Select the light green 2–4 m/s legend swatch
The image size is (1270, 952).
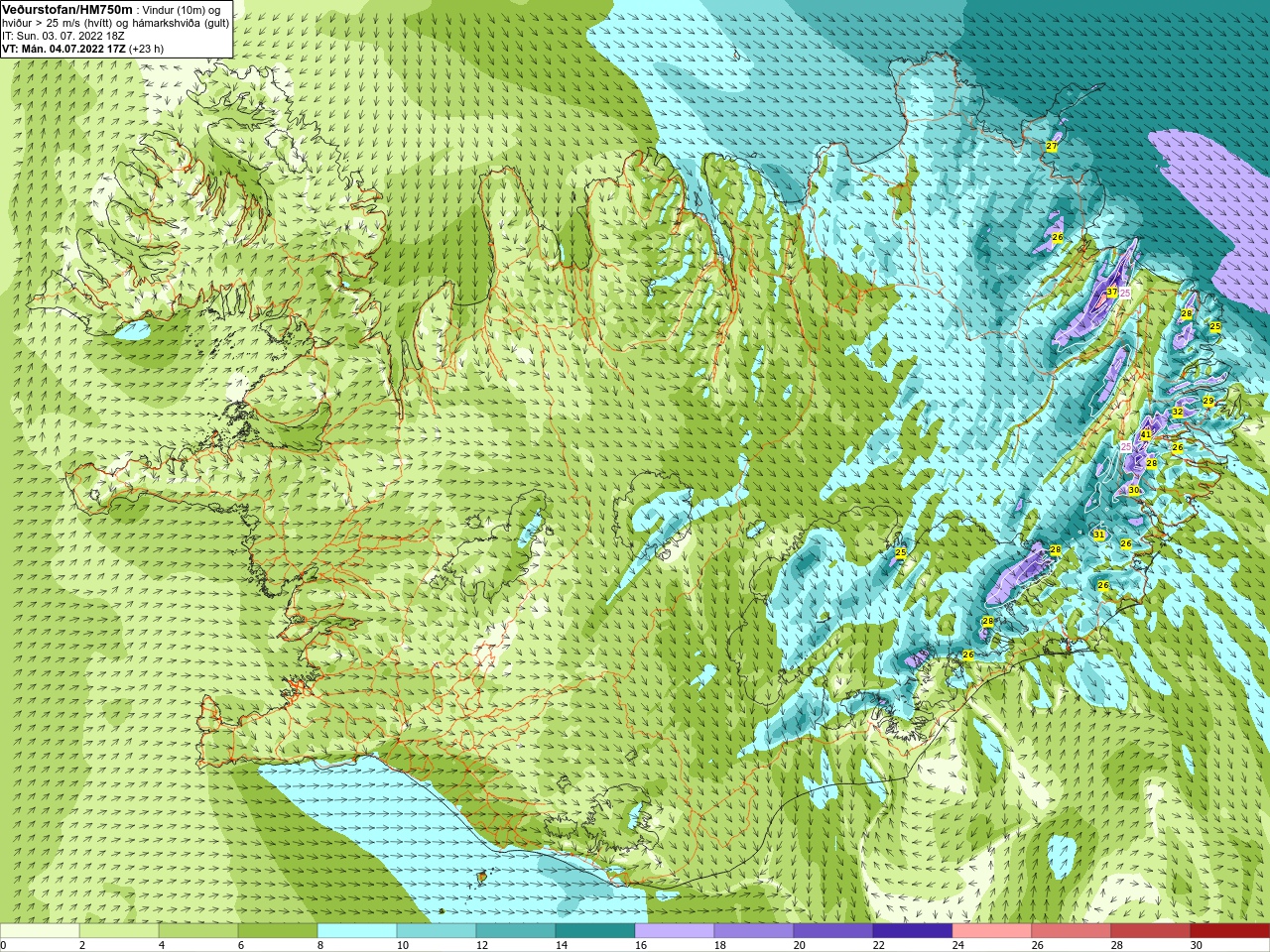(x=119, y=931)
